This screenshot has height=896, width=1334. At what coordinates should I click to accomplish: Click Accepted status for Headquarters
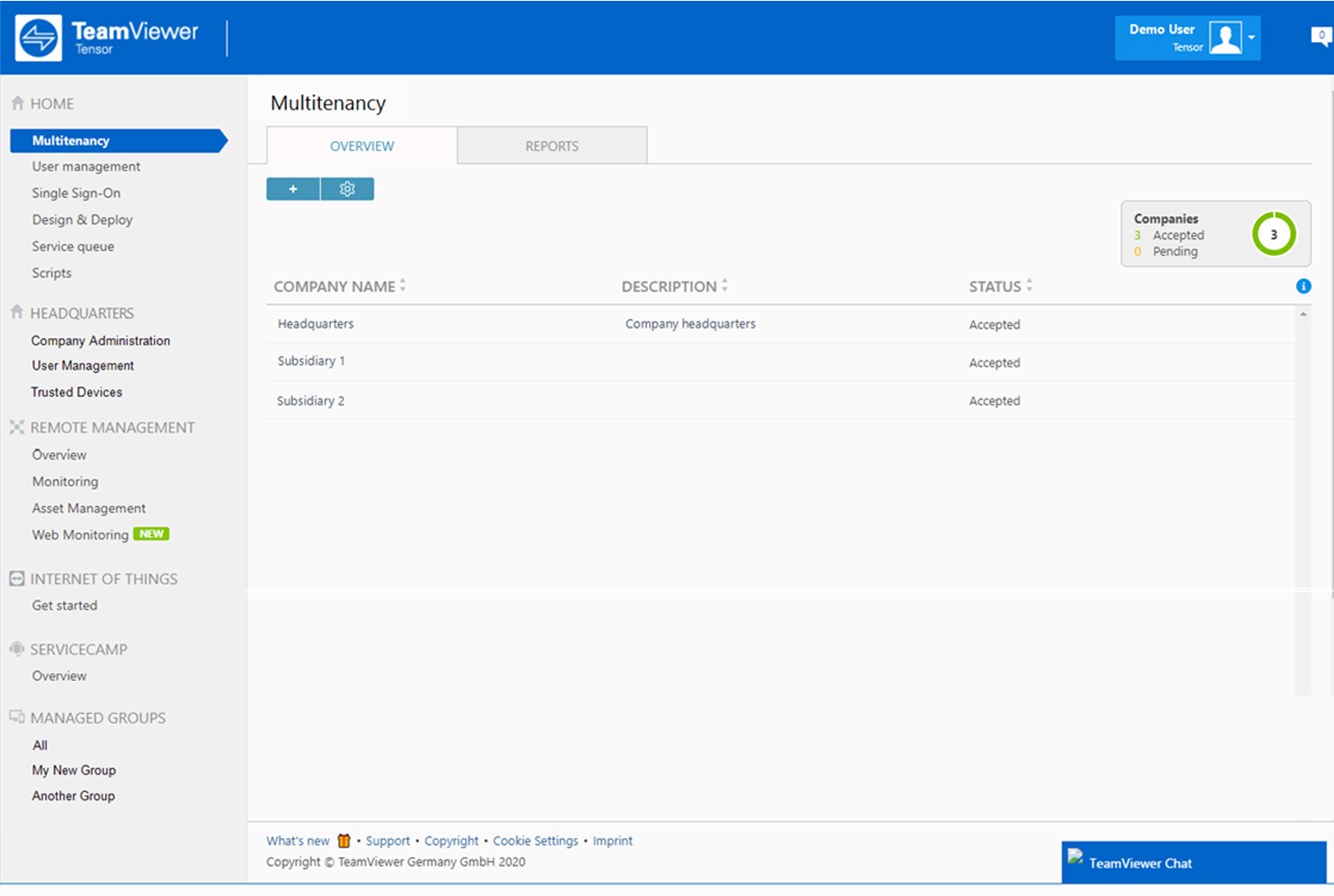pos(994,325)
